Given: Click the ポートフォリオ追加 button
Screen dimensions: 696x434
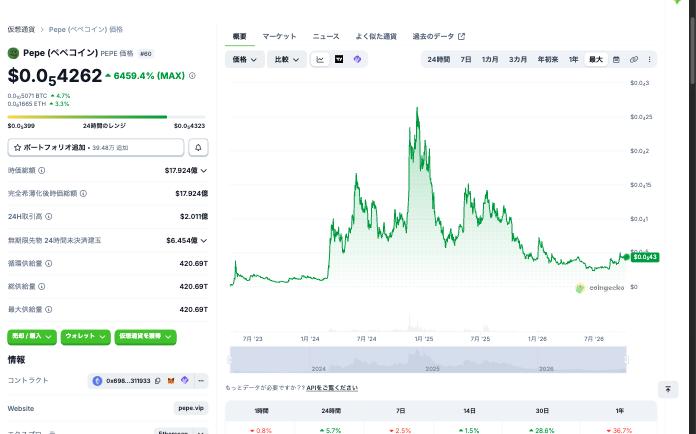Looking at the screenshot, I should [x=96, y=147].
